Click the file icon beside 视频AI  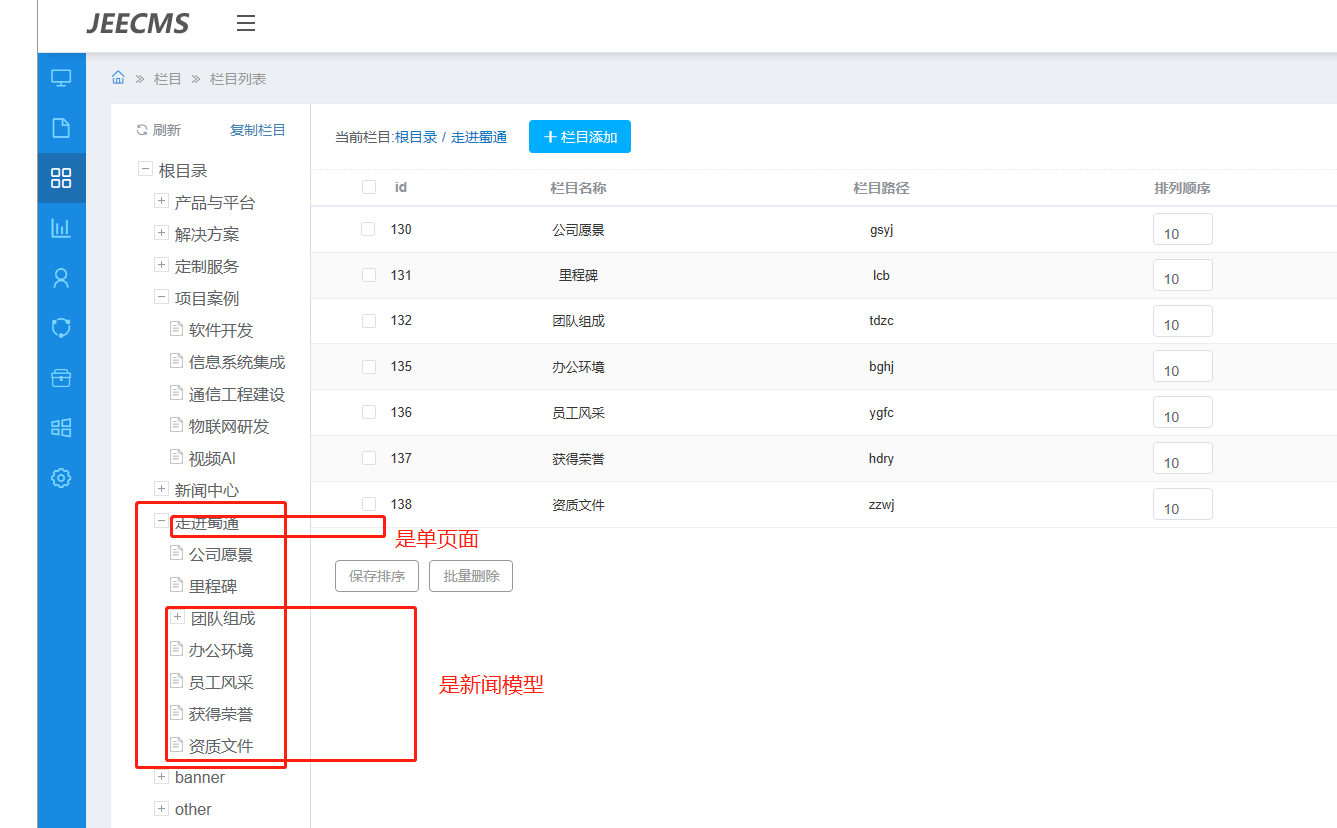[177, 457]
